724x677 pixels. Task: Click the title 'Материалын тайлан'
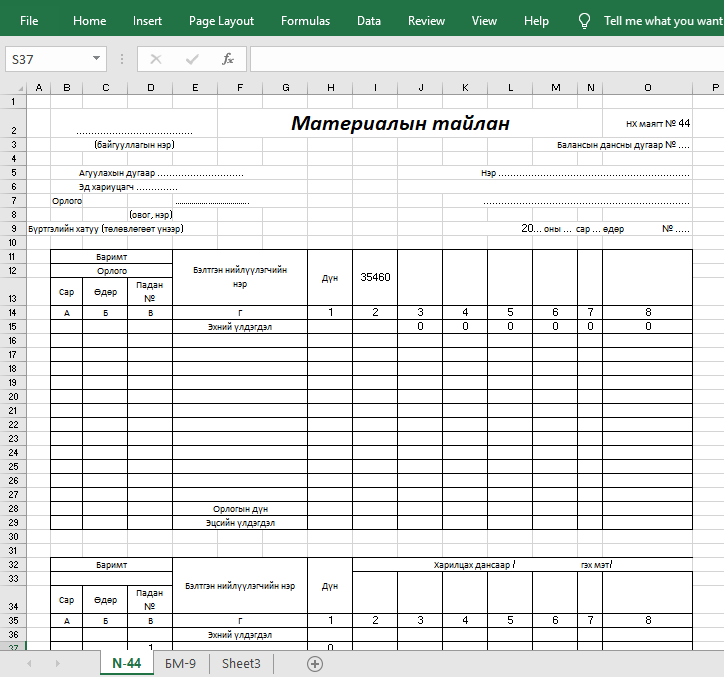[400, 123]
